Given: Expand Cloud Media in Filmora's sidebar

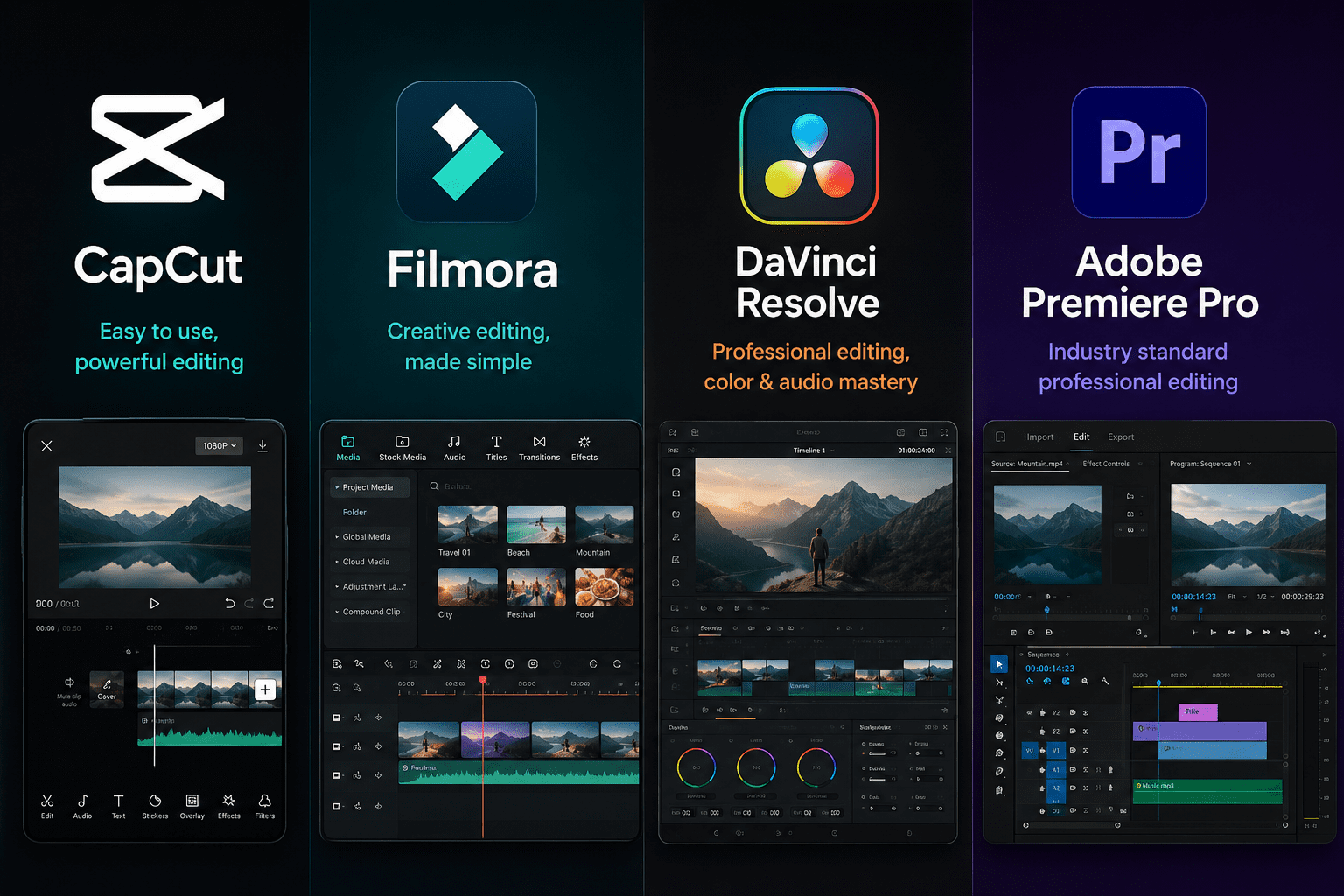Looking at the screenshot, I should pyautogui.click(x=370, y=562).
